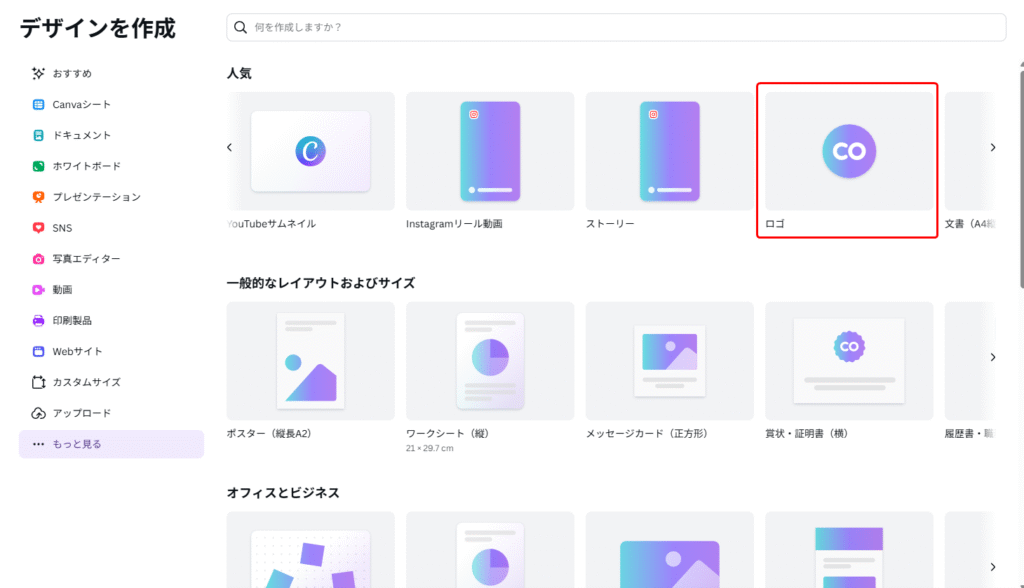This screenshot has width=1024, height=588.
Task: Pick the Instagramリール動画 template thumbnail
Action: point(490,151)
